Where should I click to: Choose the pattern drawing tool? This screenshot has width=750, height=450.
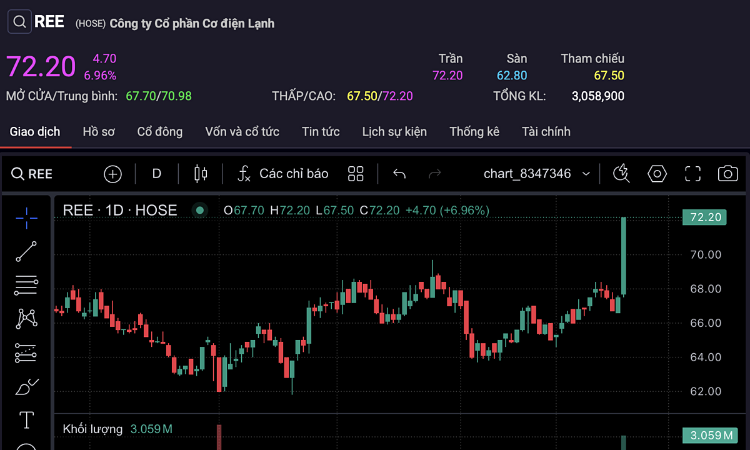(x=27, y=319)
